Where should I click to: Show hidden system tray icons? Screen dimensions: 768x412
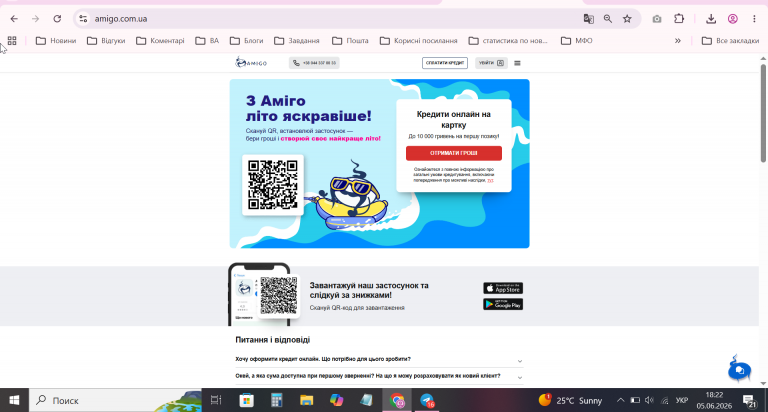coord(620,400)
